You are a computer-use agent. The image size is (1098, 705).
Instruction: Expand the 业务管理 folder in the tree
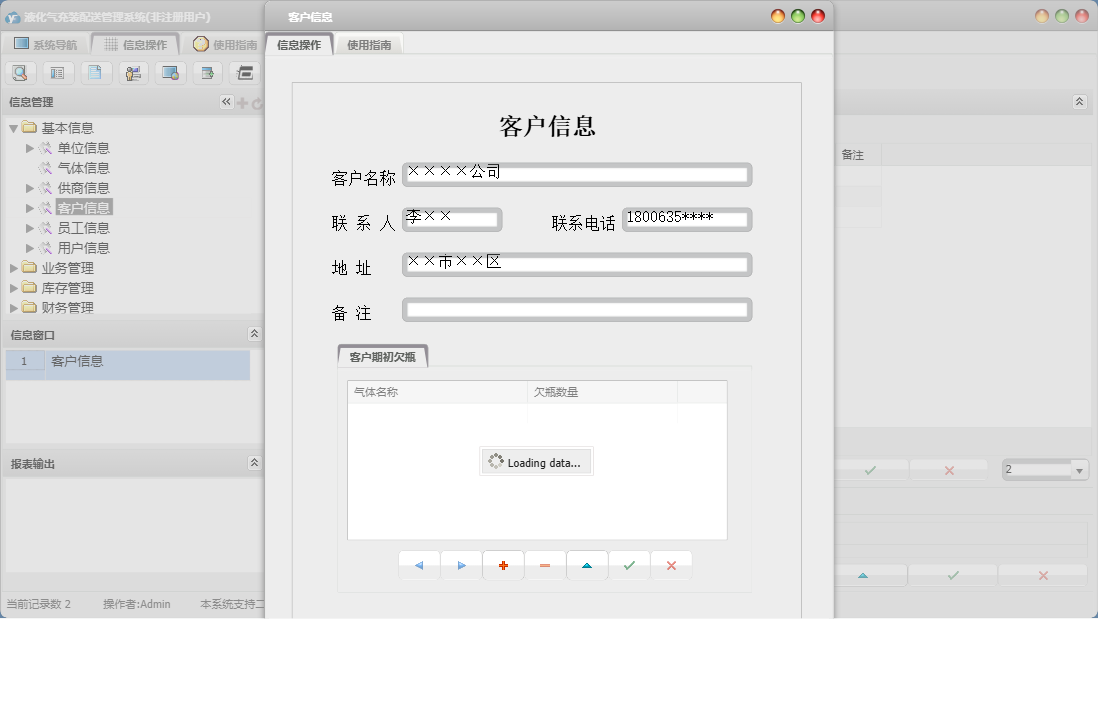click(11, 267)
